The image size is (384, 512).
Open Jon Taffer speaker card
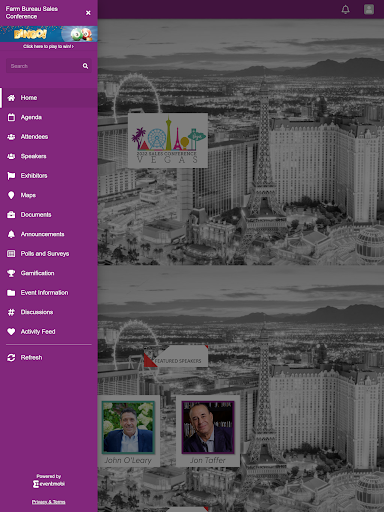point(208,431)
